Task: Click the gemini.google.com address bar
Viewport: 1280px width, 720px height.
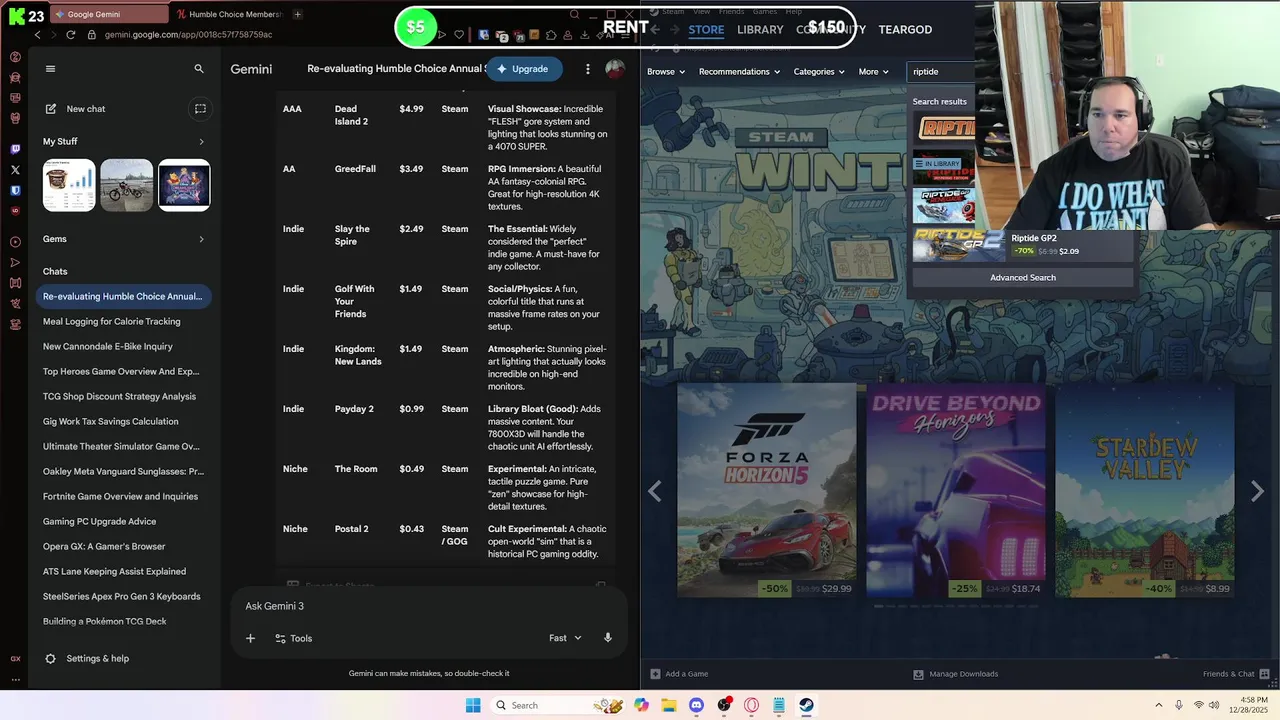Action: [188, 34]
